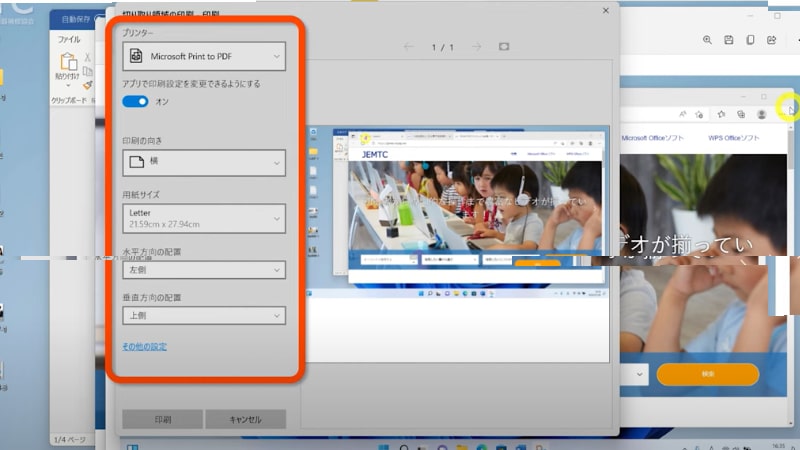Click the save icon in Snipping Tool
Image resolution: width=800 pixels, height=450 pixels.
click(x=729, y=40)
